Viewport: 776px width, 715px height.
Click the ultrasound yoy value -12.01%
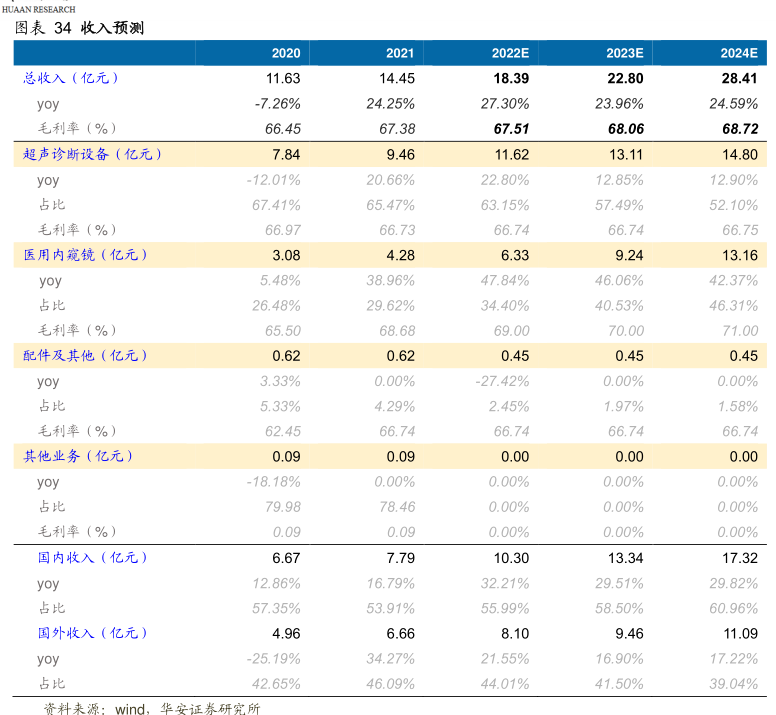pyautogui.click(x=274, y=180)
